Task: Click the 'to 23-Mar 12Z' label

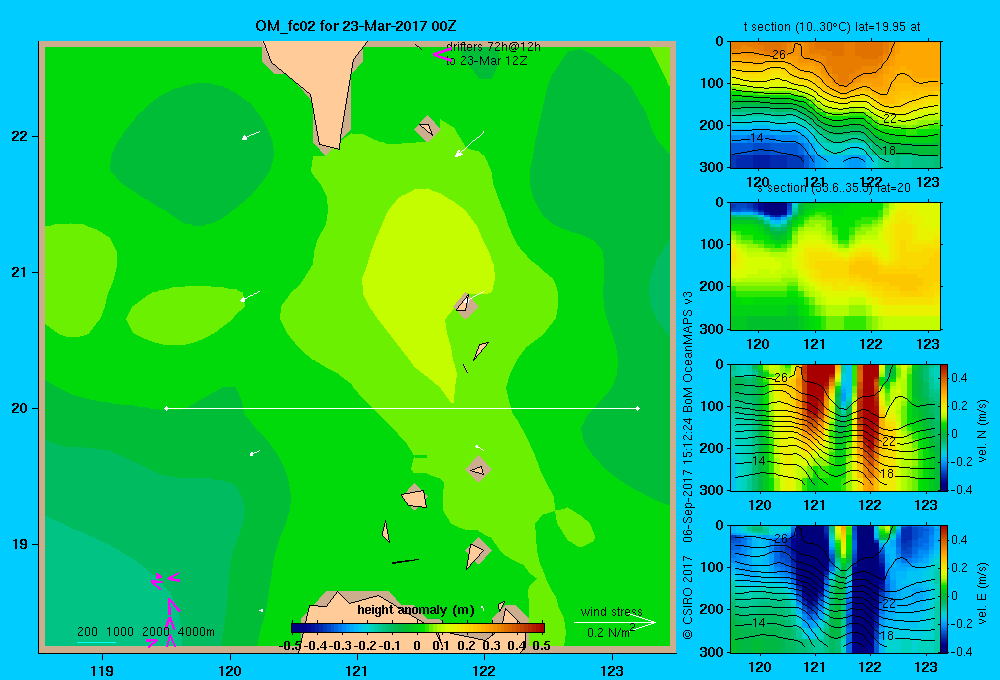Action: coord(487,61)
